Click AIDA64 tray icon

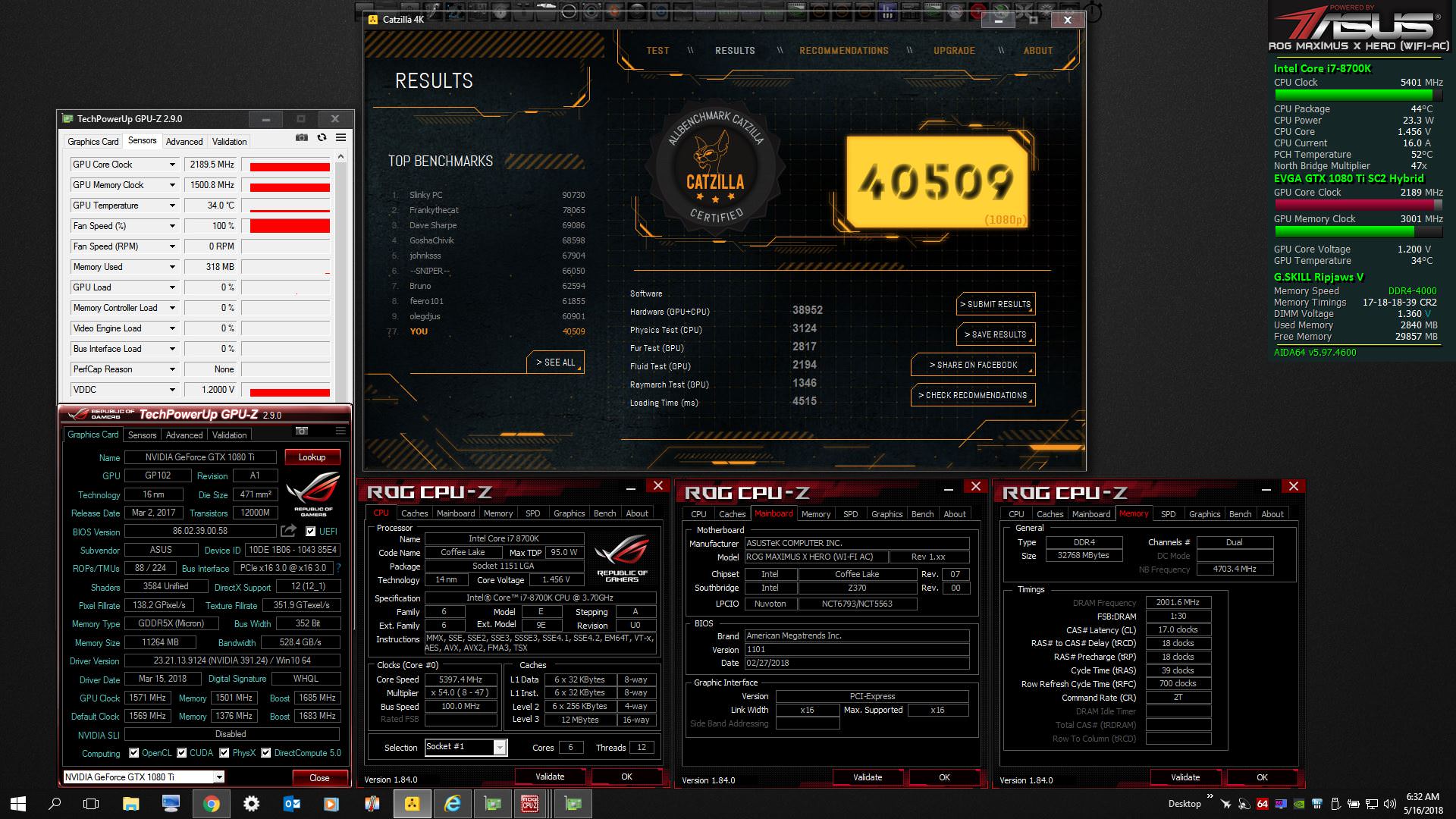[1263, 804]
